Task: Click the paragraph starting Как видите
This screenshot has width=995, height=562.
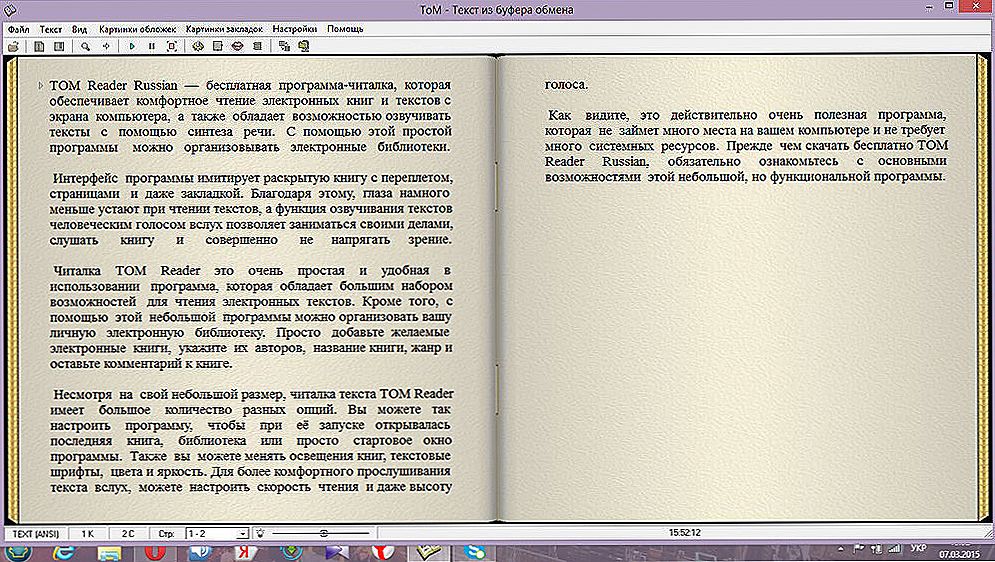Action: tap(746, 146)
